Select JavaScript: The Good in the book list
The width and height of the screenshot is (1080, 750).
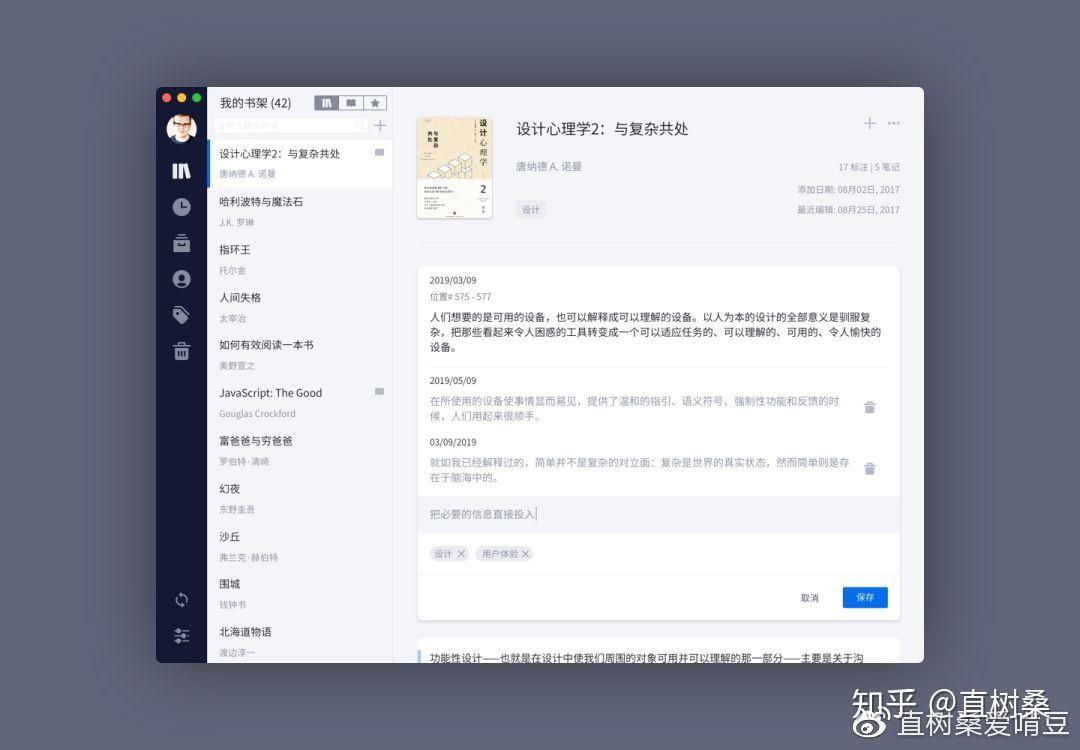(x=300, y=402)
